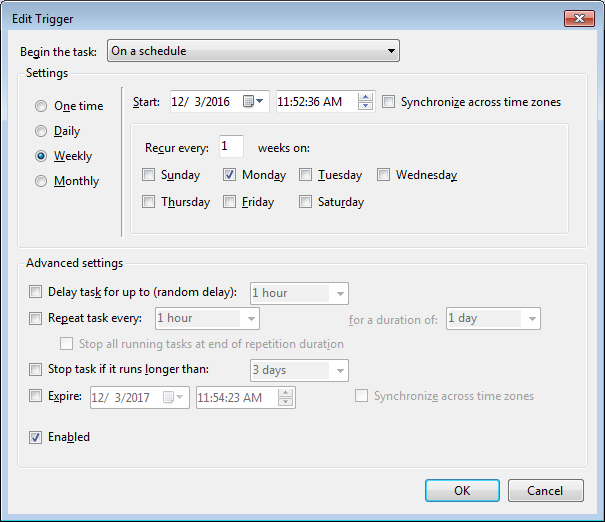Toggle the Enabled checkbox
Screen dimensions: 605x522
35,437
